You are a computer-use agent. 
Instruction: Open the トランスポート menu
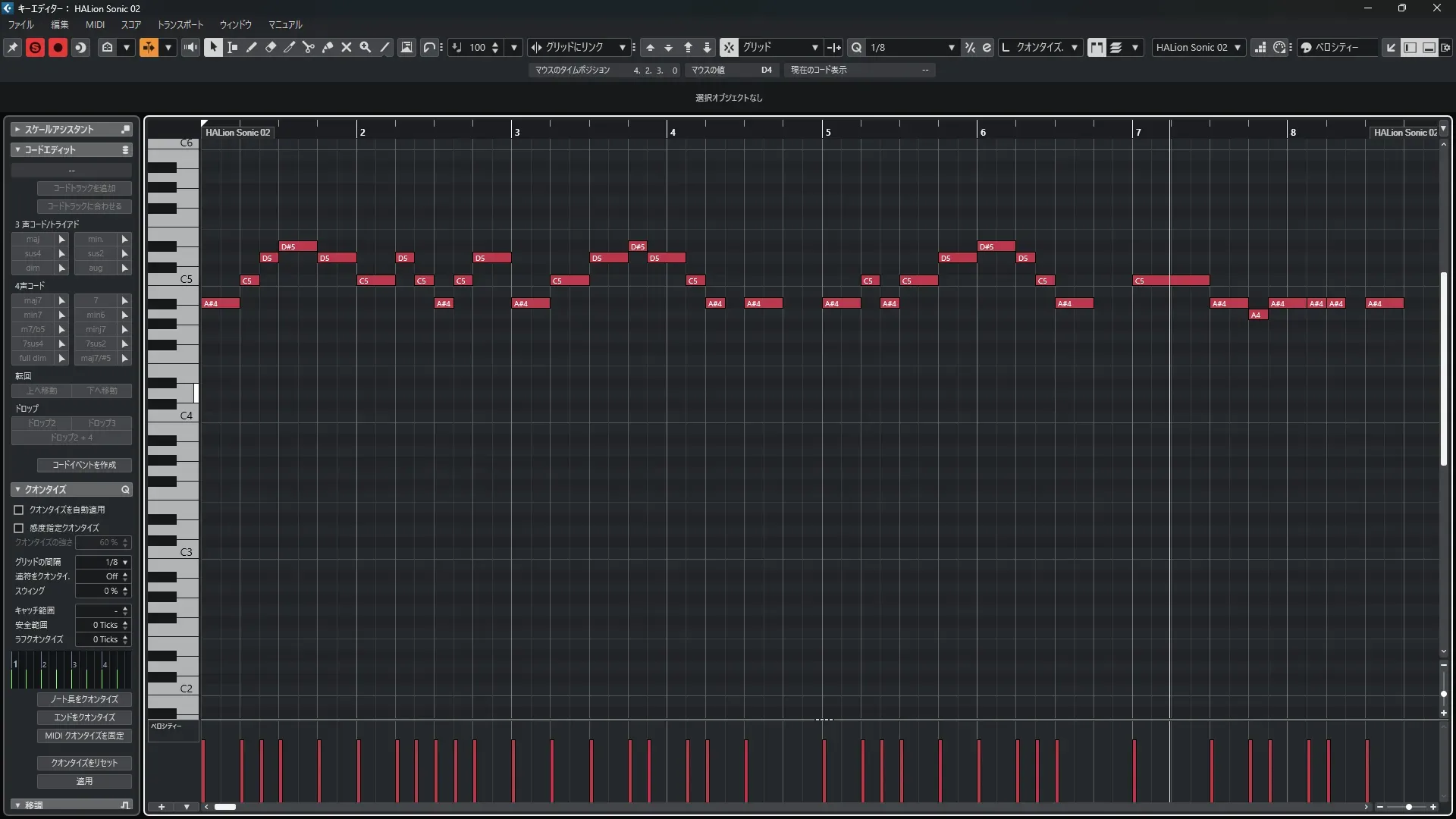click(180, 24)
